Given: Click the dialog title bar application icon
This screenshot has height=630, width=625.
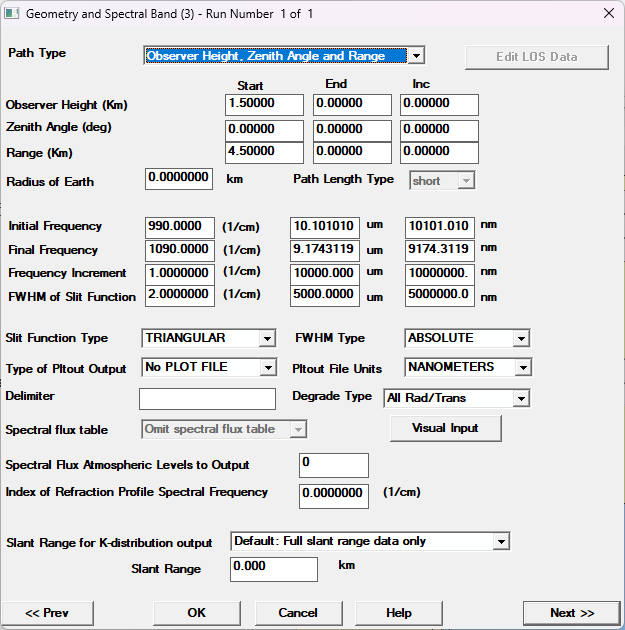Looking at the screenshot, I should click(11, 13).
